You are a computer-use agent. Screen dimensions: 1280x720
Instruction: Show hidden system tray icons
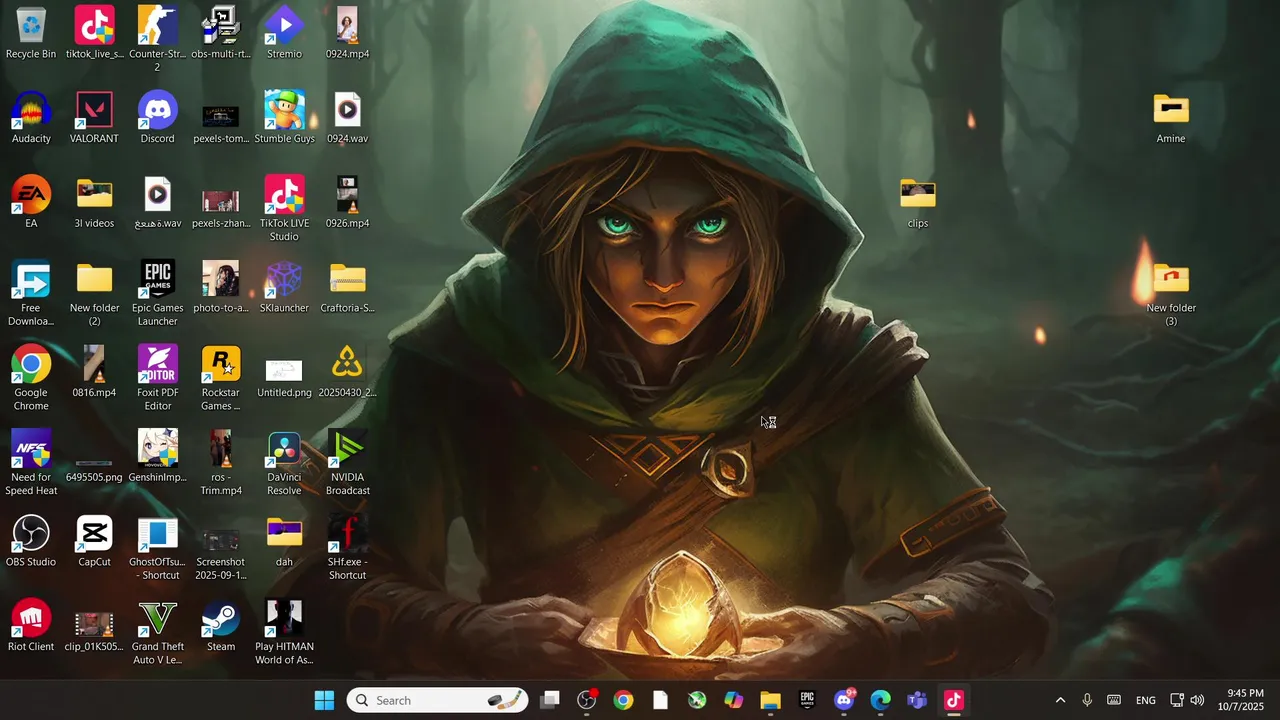(1060, 700)
